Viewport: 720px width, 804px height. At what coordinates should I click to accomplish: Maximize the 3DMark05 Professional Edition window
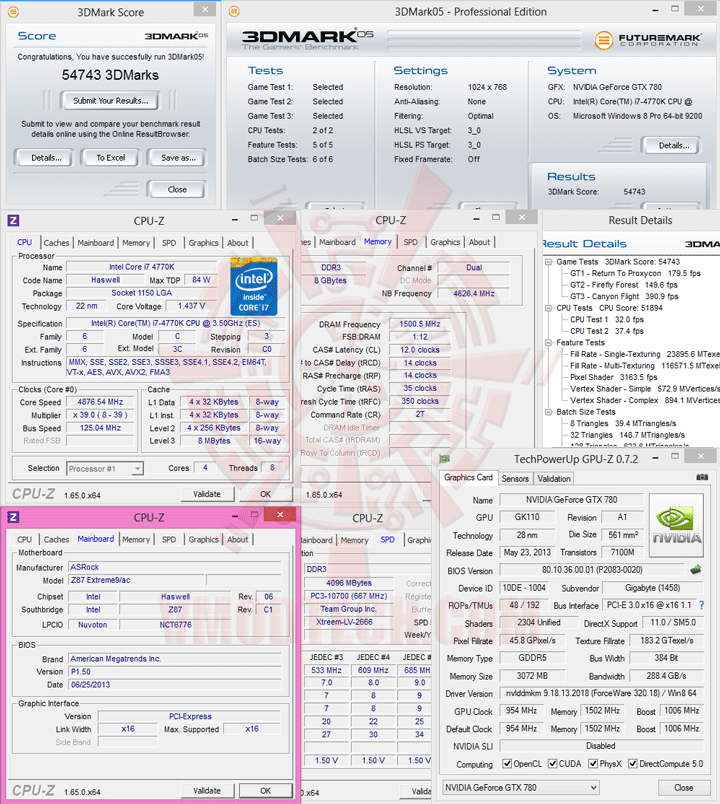click(675, 9)
